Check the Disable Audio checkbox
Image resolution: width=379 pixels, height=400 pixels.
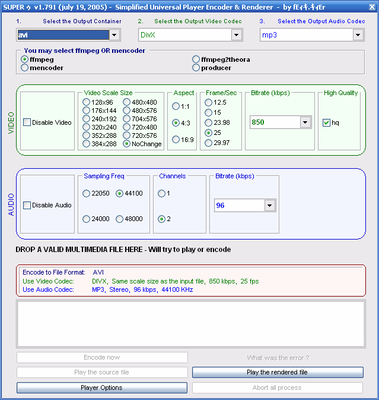27,205
